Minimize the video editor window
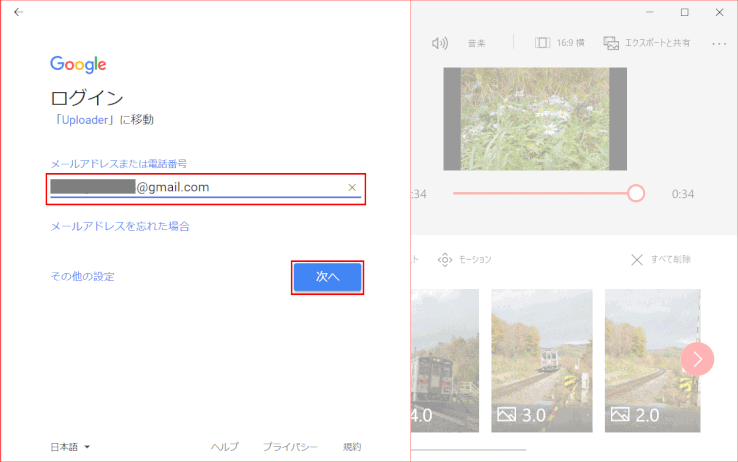 point(650,12)
